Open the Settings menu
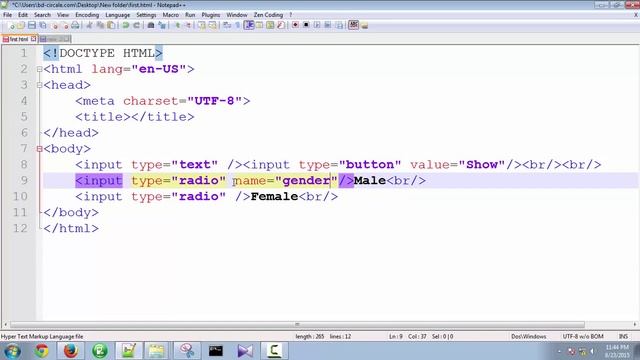 [x=146, y=15]
